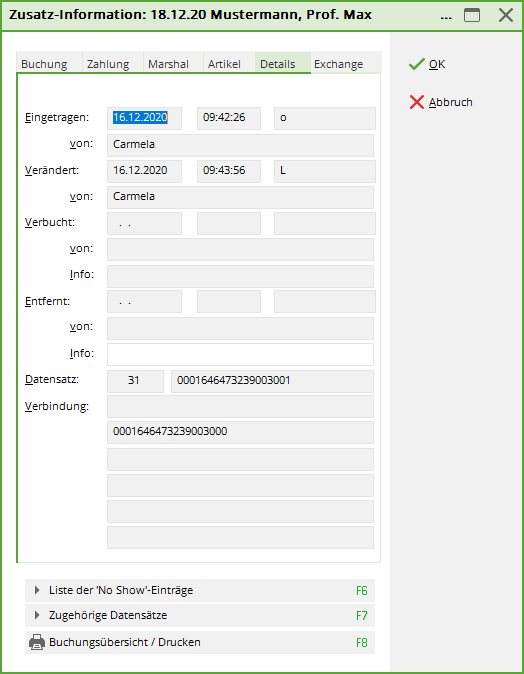This screenshot has height=674, width=524.
Task: Expand Liste der 'No Show'-Einträge
Action: [x=200, y=590]
